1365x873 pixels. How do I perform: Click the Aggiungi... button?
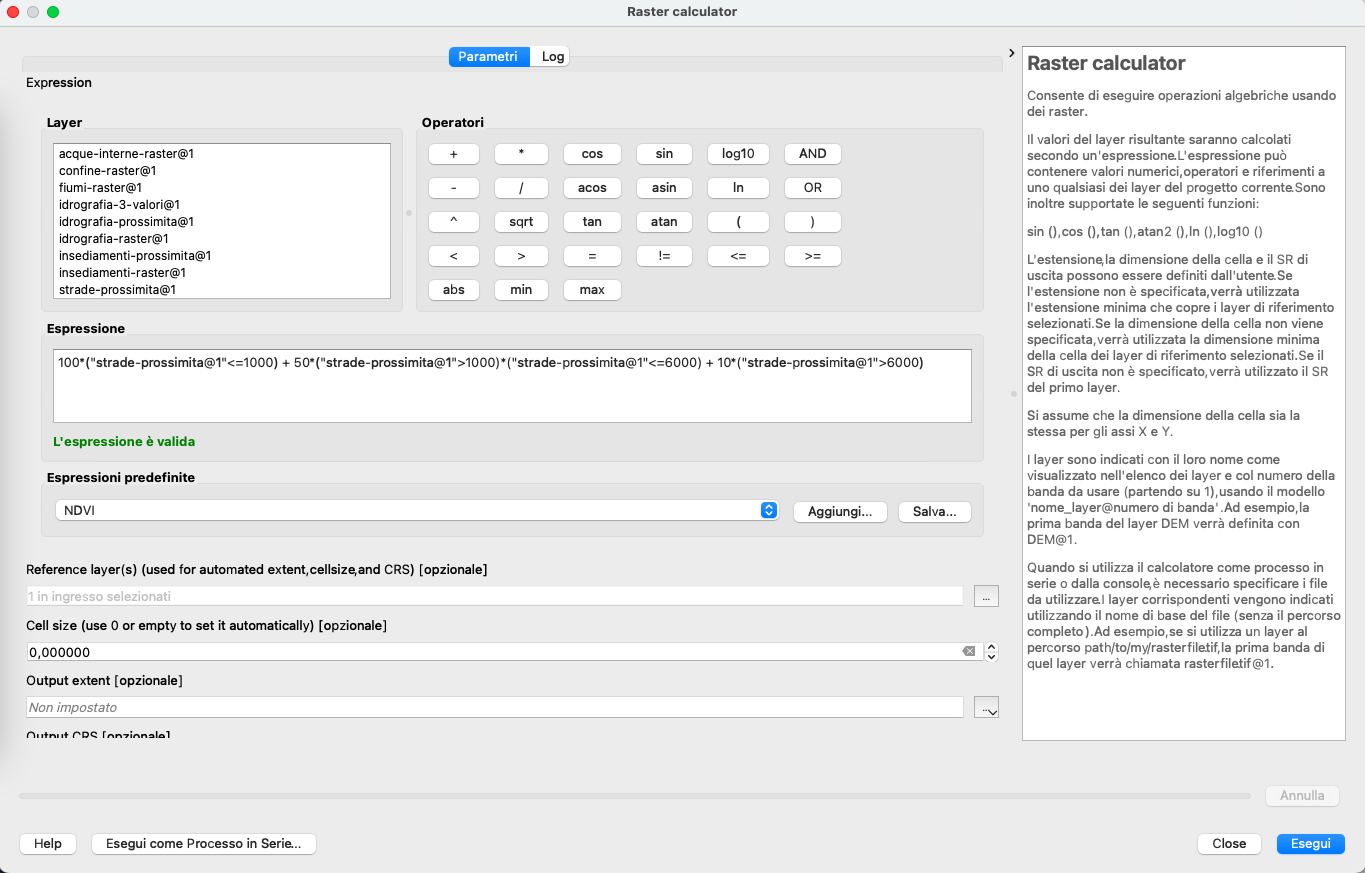[x=840, y=511]
